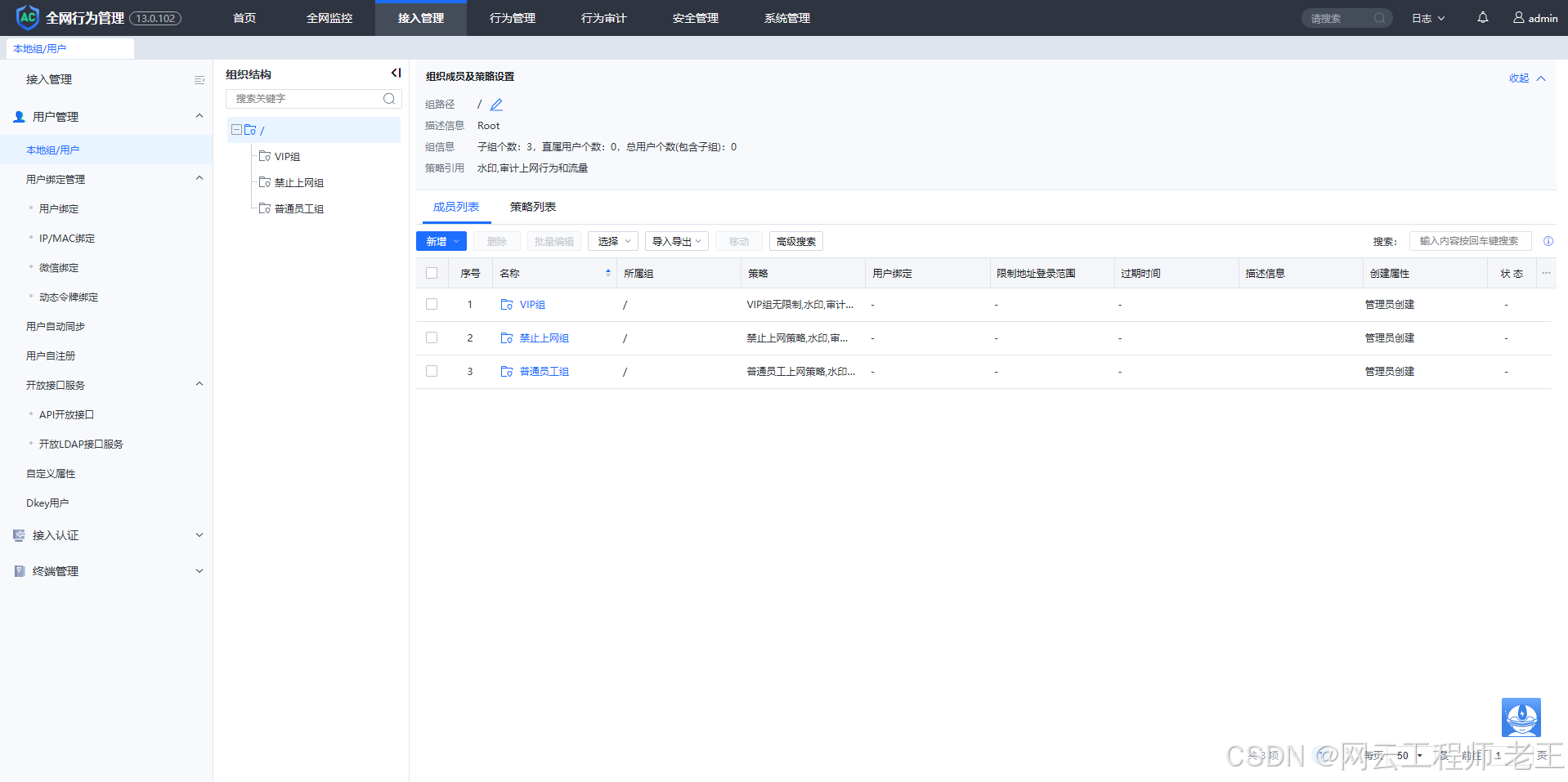Go to Dkey用户 in sidebar

point(47,503)
